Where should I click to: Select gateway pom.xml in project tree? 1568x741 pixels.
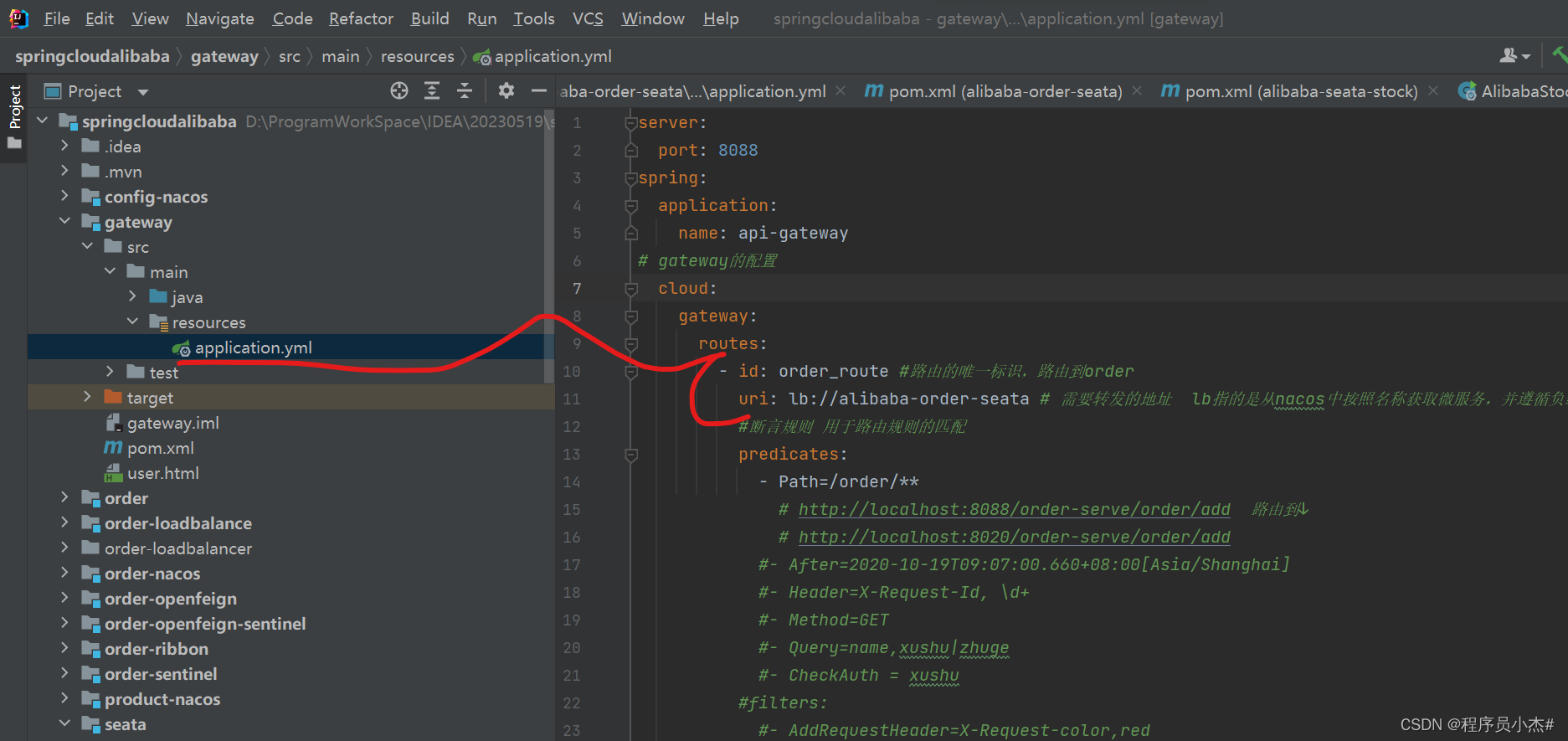pyautogui.click(x=160, y=448)
